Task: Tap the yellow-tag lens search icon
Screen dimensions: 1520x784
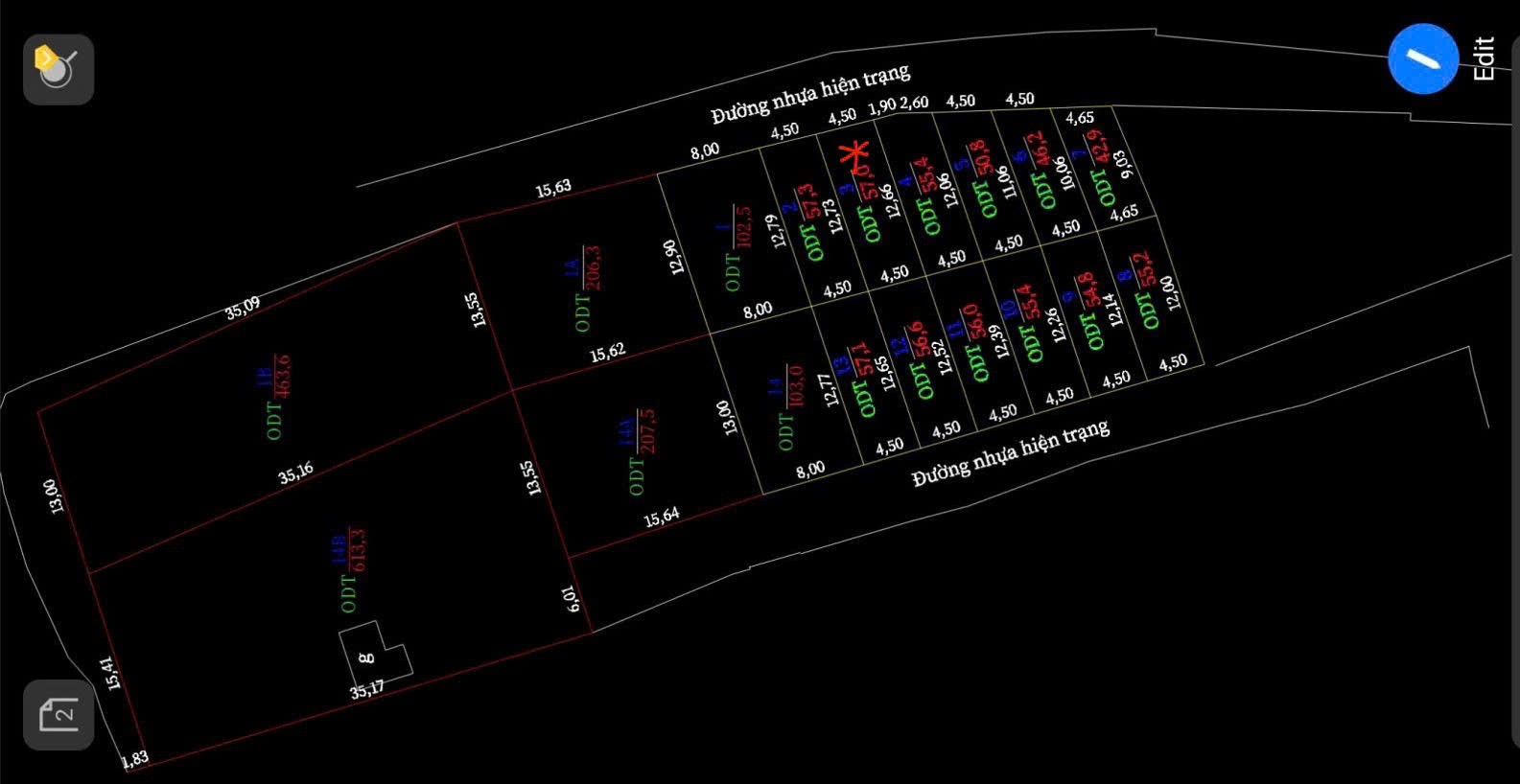Action: (58, 69)
